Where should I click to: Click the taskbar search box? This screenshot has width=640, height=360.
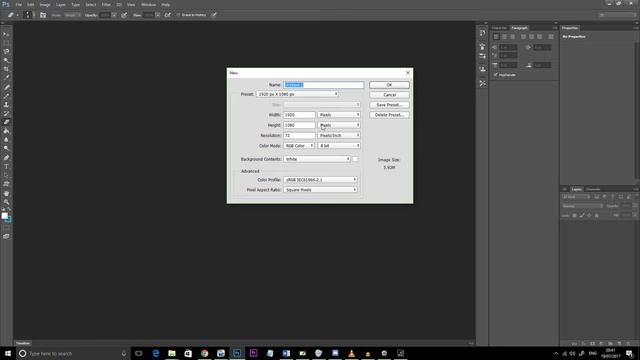pos(73,353)
